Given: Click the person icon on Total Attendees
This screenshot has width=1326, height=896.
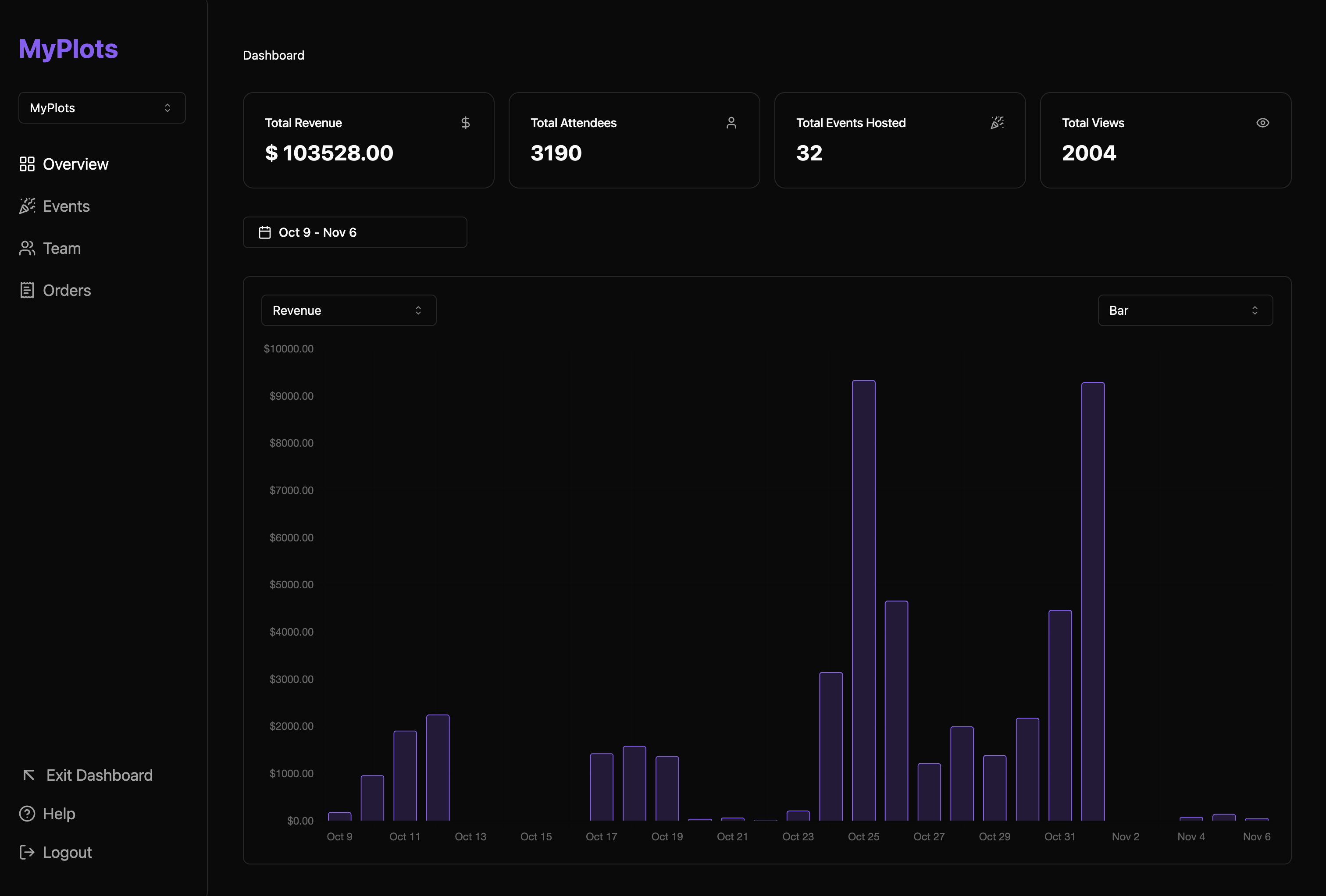Looking at the screenshot, I should (731, 123).
